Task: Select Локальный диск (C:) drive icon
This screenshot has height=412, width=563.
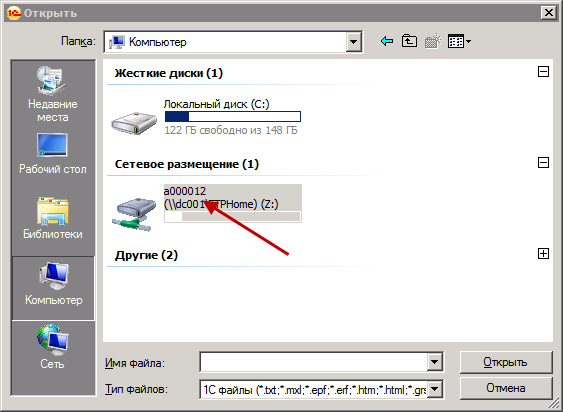Action: (x=134, y=123)
